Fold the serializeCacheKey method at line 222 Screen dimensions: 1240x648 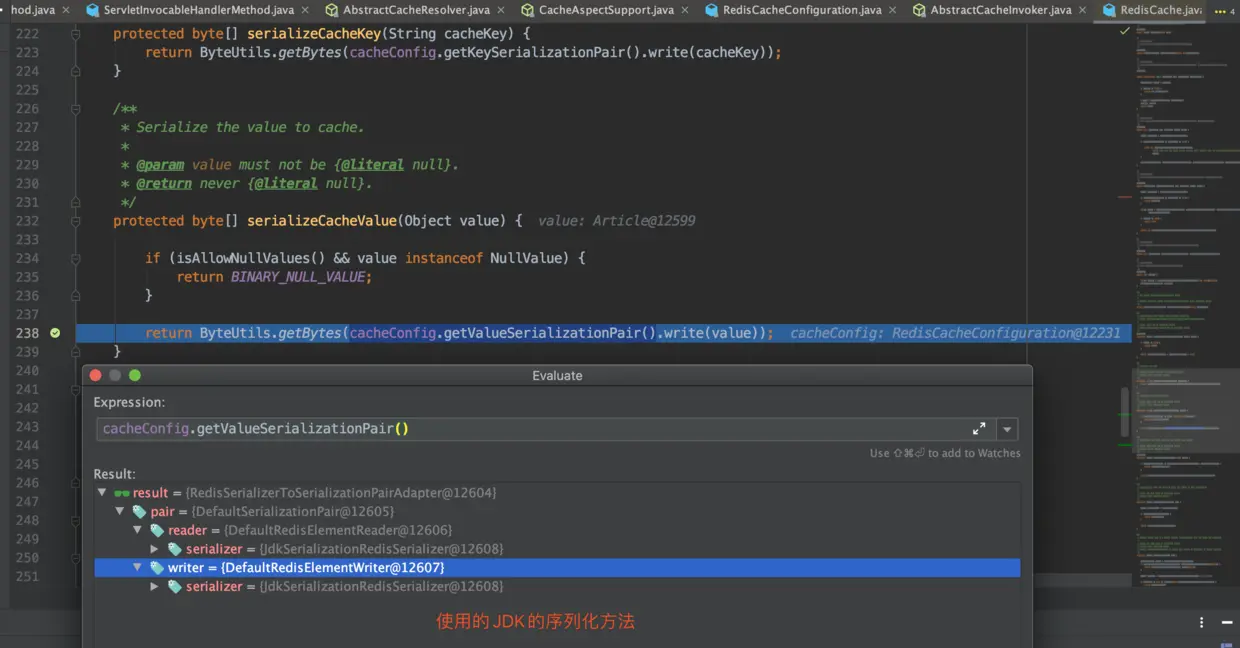click(x=76, y=33)
